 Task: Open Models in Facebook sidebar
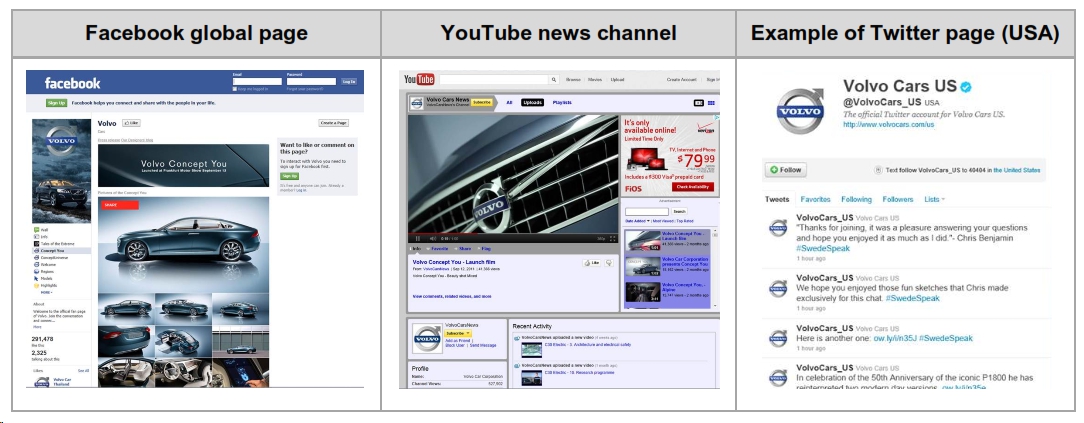[44, 279]
